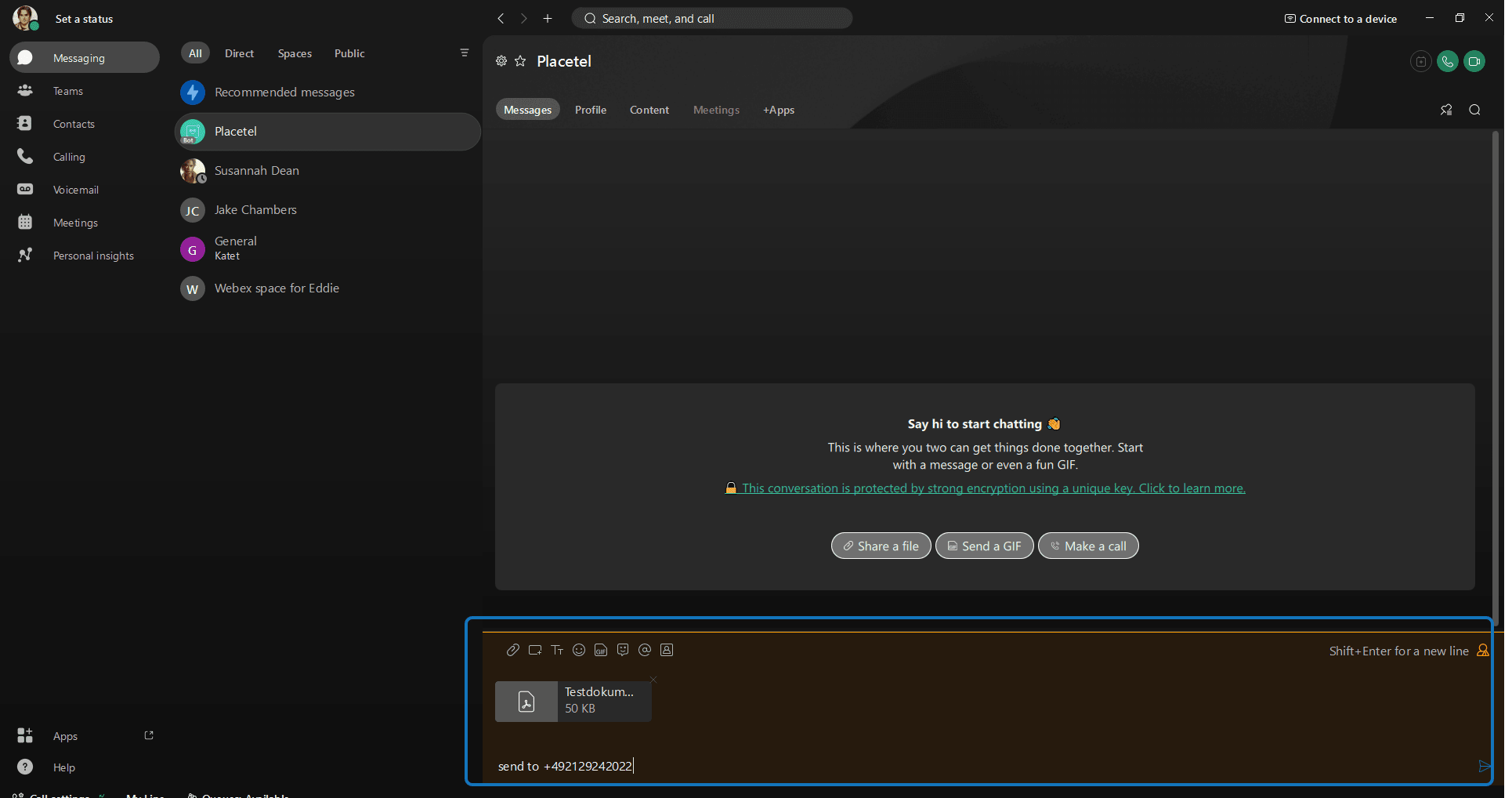Open Placetel space settings gear
This screenshot has width=1512, height=798.
pos(501,61)
